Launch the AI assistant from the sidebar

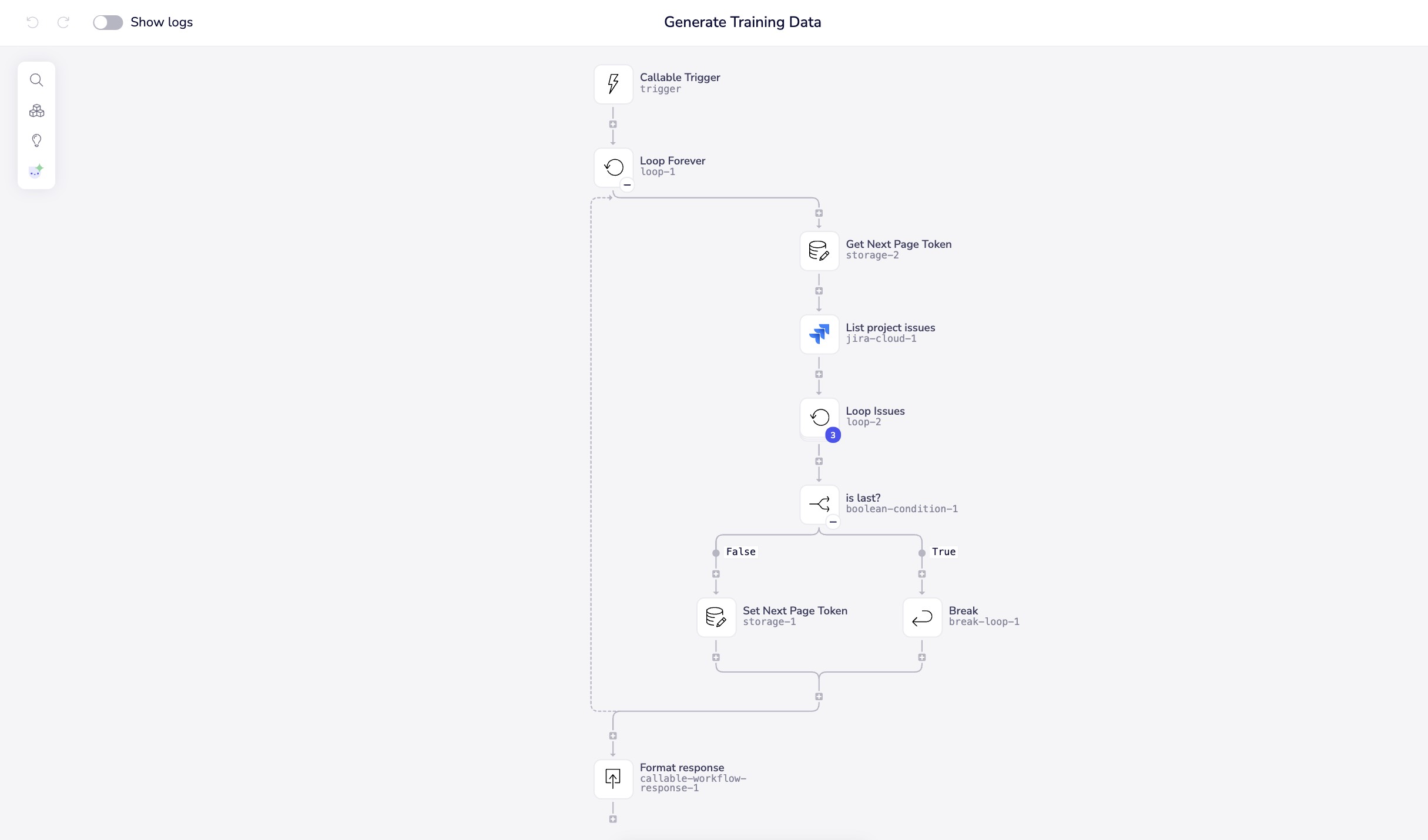(x=36, y=171)
